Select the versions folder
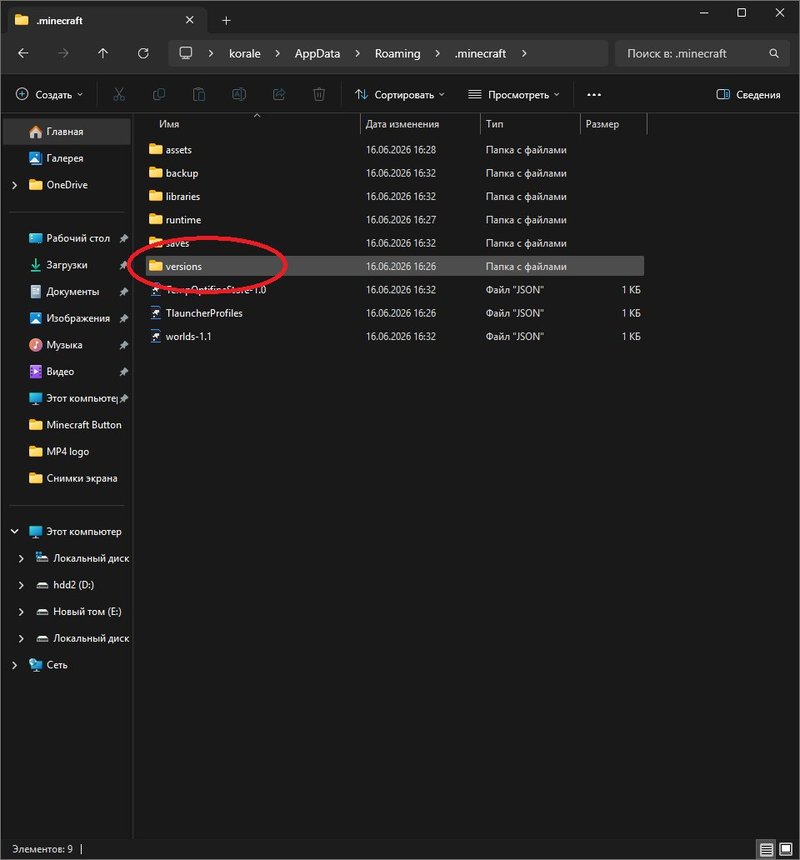The image size is (800, 860). pyautogui.click(x=395, y=266)
